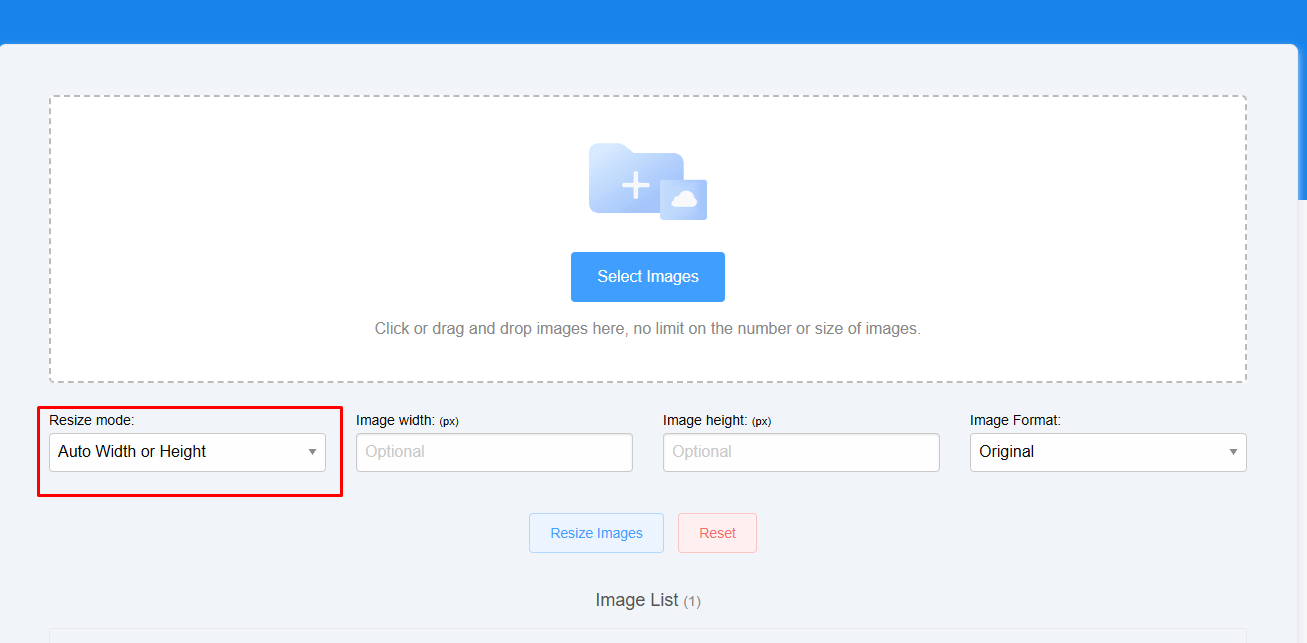This screenshot has width=1307, height=643.
Task: Click the cloud icon next to the upload folder
Action: coord(684,199)
